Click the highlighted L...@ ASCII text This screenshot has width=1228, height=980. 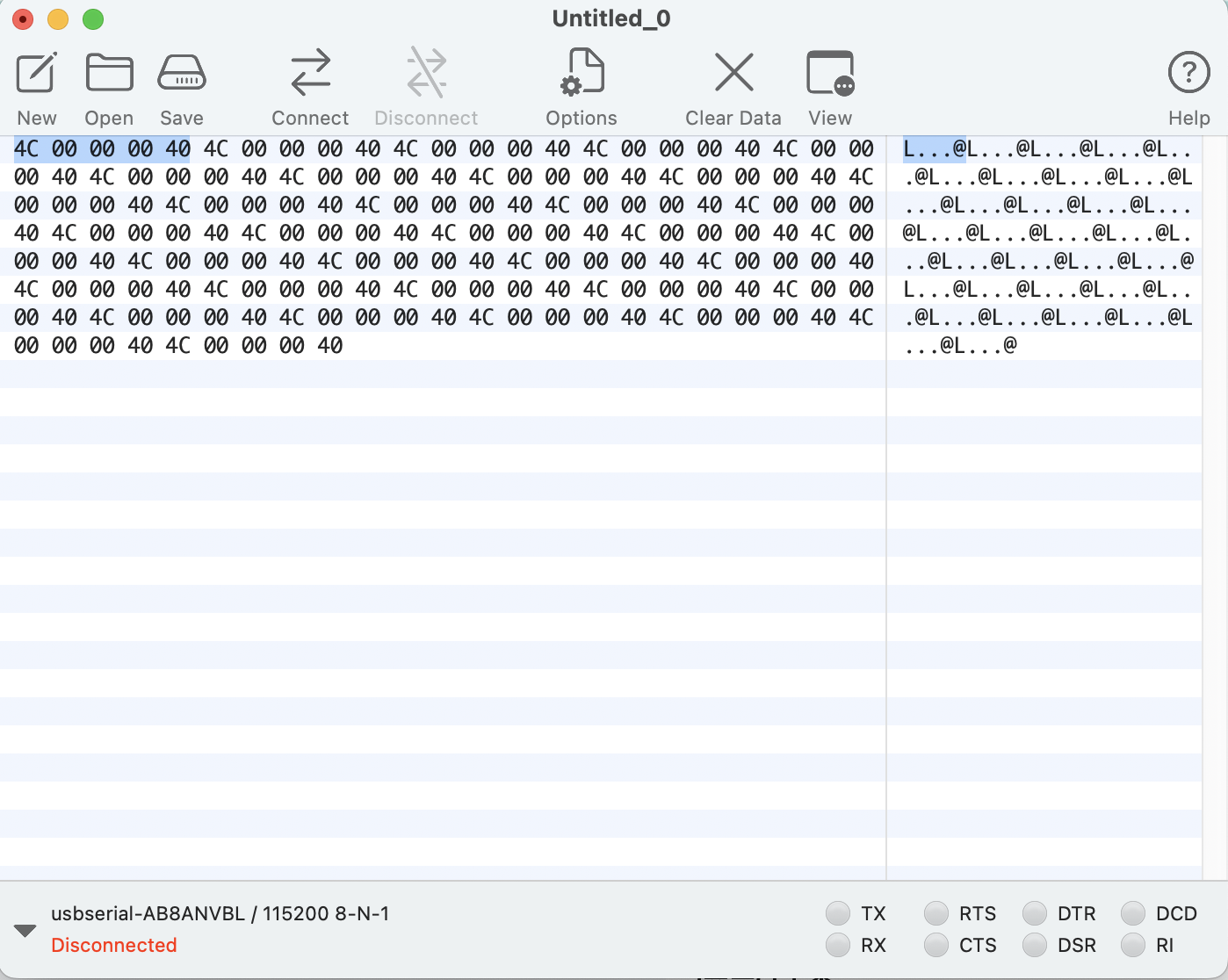coord(935,149)
